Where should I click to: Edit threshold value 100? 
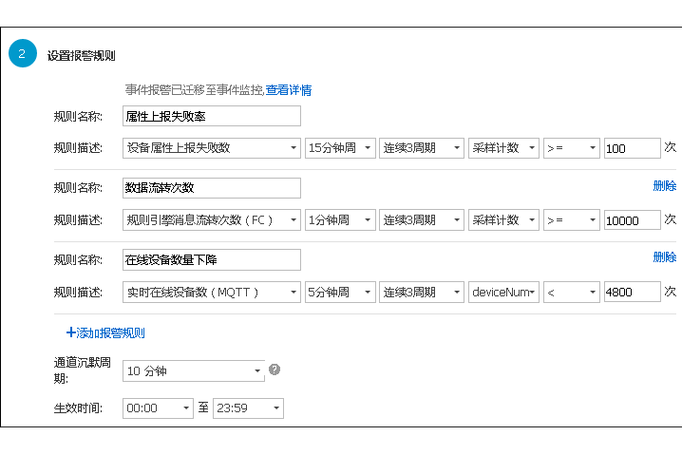pyautogui.click(x=632, y=148)
